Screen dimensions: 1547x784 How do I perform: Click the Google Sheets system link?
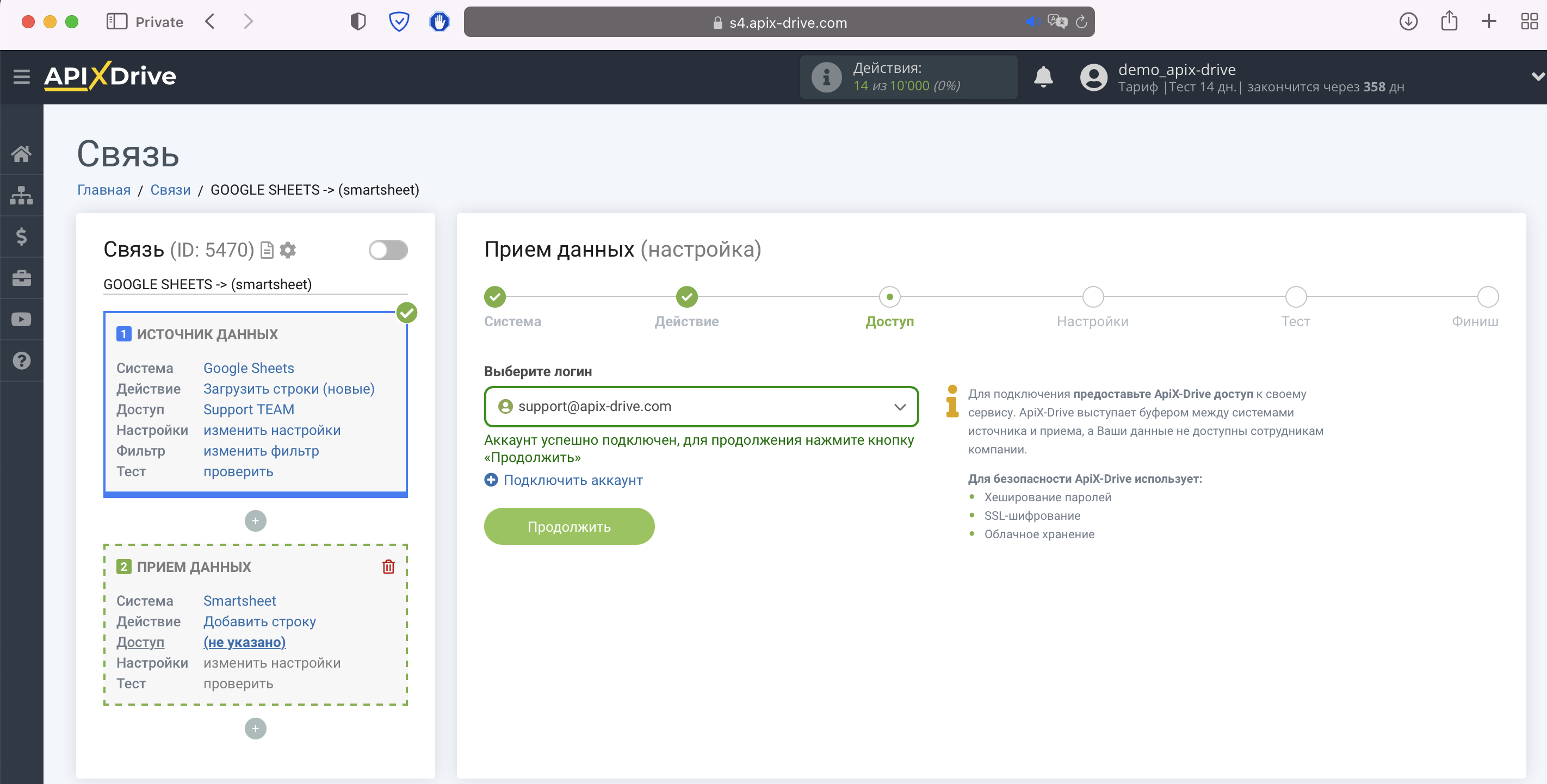[x=249, y=368]
